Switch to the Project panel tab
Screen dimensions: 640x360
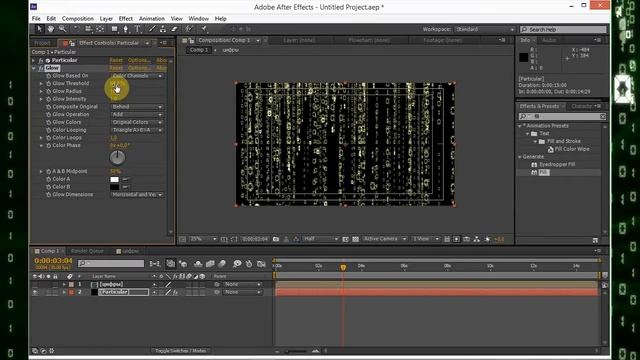[x=42, y=43]
